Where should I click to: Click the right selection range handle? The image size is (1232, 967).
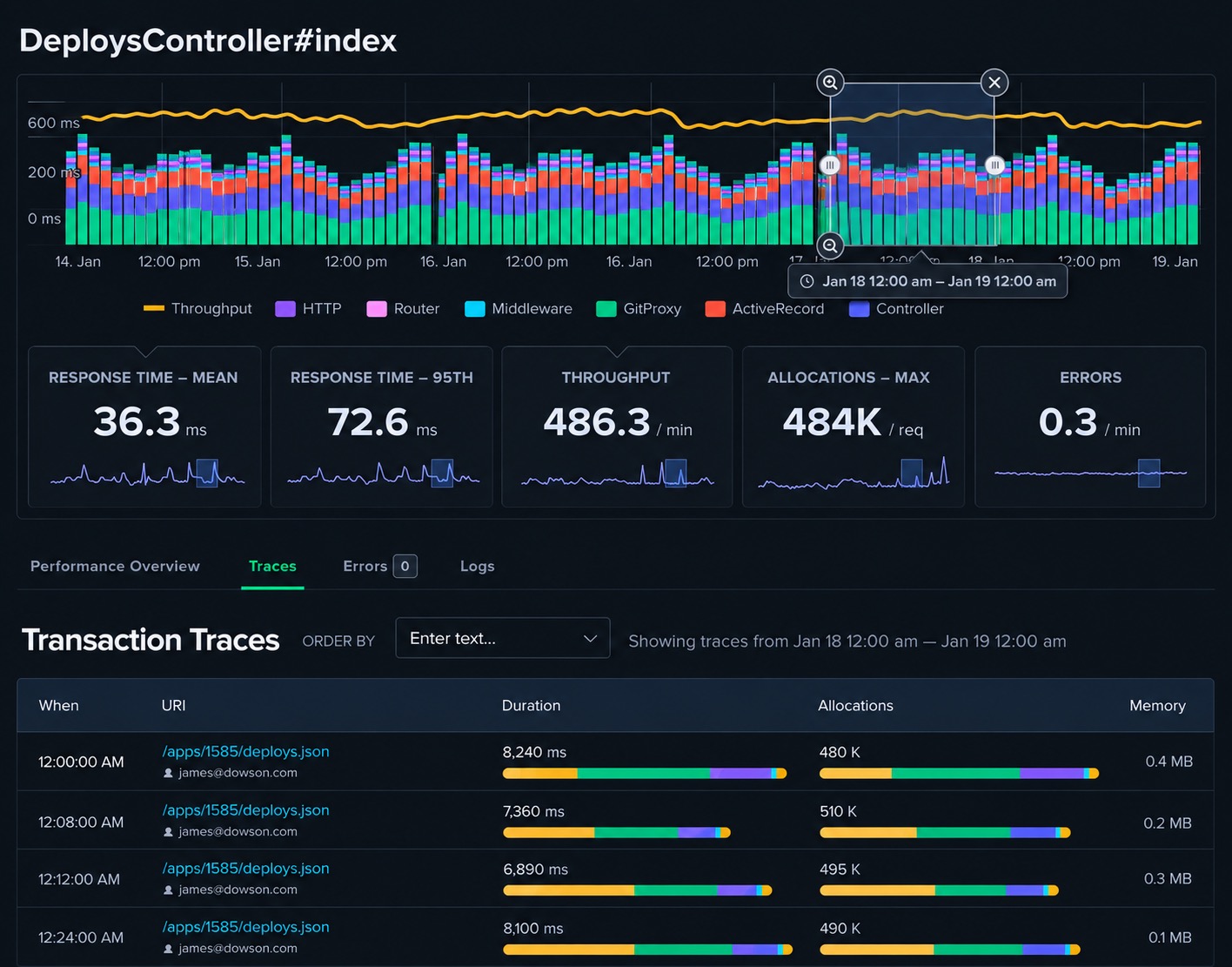[994, 165]
